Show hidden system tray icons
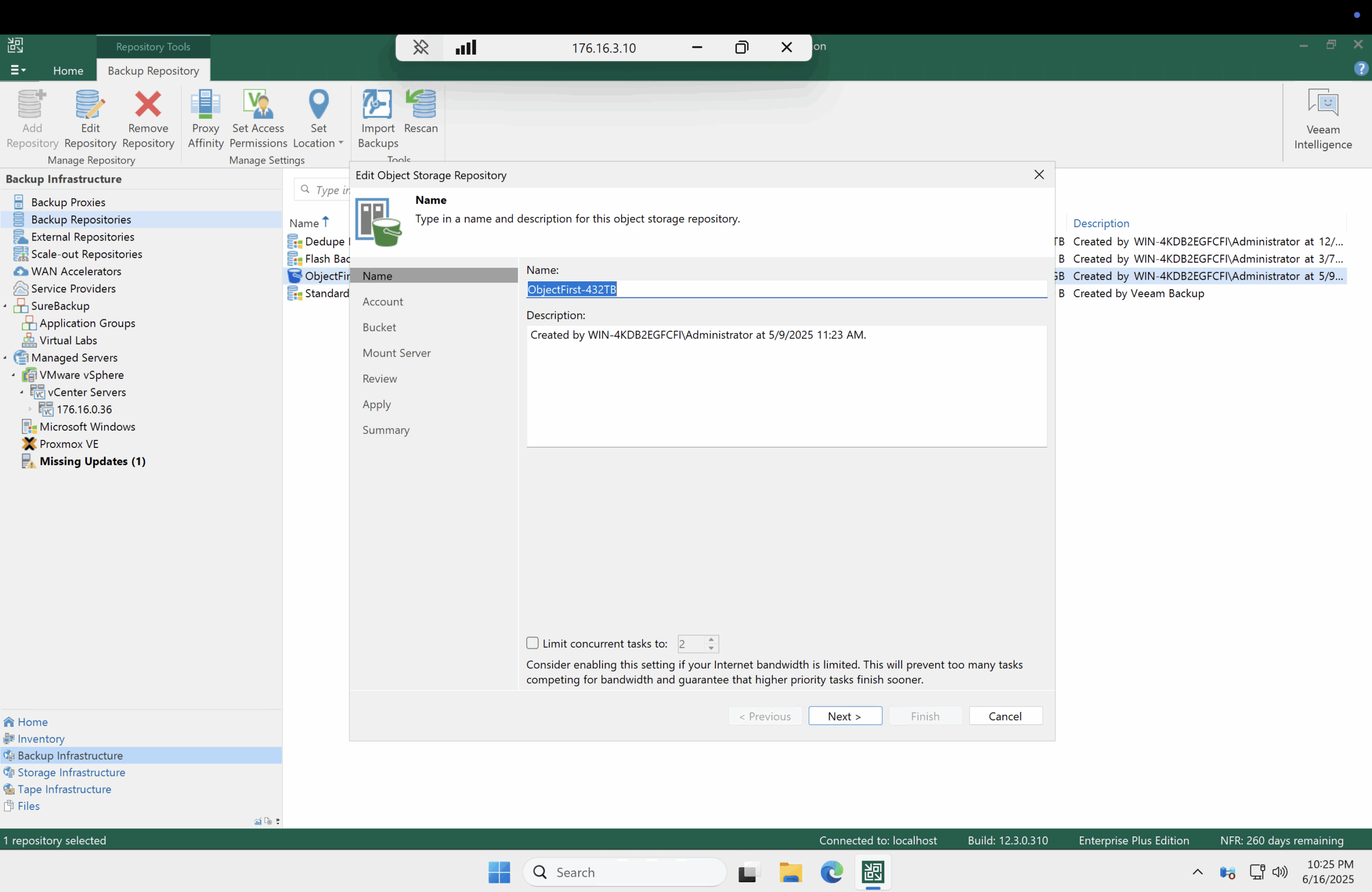The image size is (1372, 892). coord(1197,871)
